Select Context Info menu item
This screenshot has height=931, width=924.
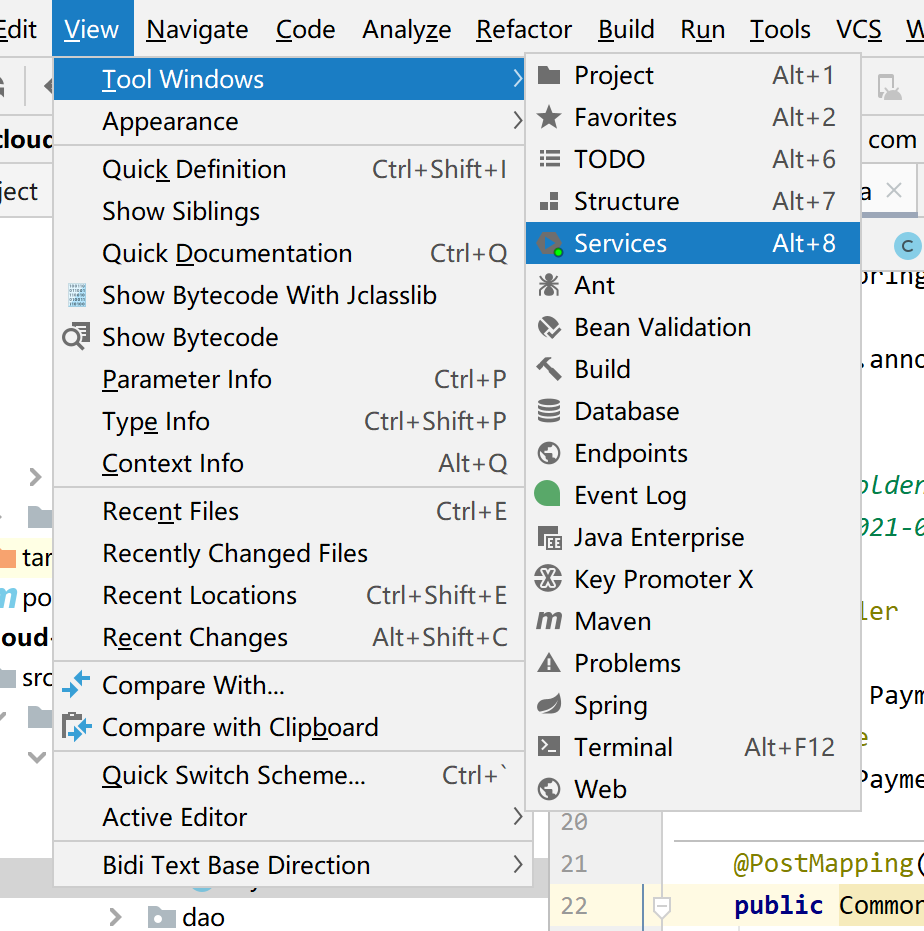click(290, 464)
